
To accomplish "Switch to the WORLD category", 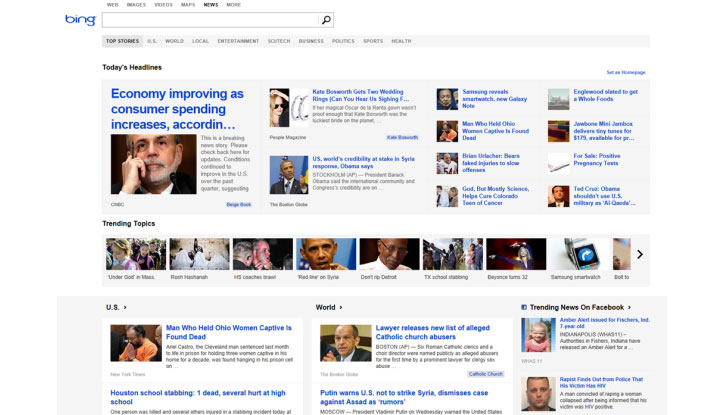I will [x=175, y=41].
